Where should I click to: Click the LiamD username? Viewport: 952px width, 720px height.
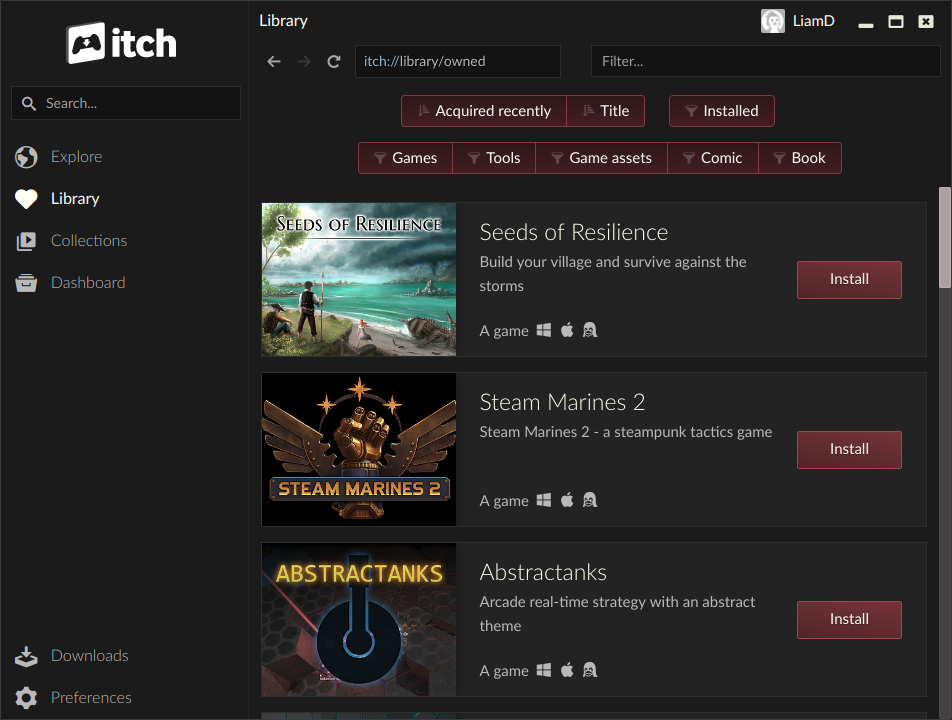click(814, 21)
